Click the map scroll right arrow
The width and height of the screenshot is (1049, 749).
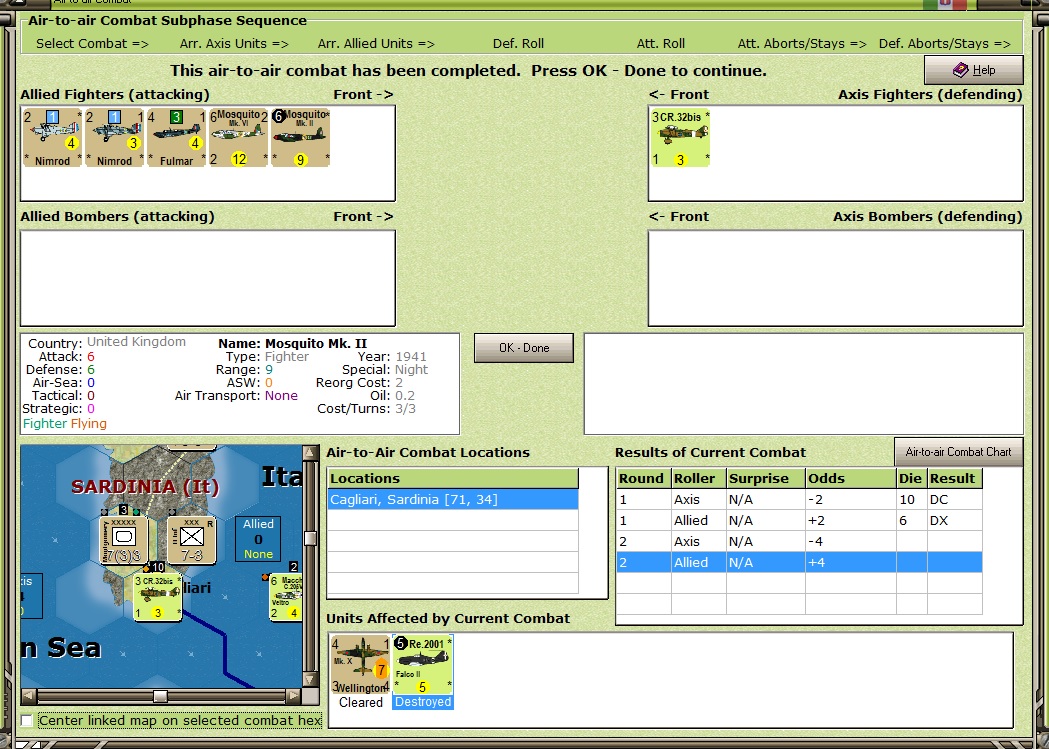[294, 696]
